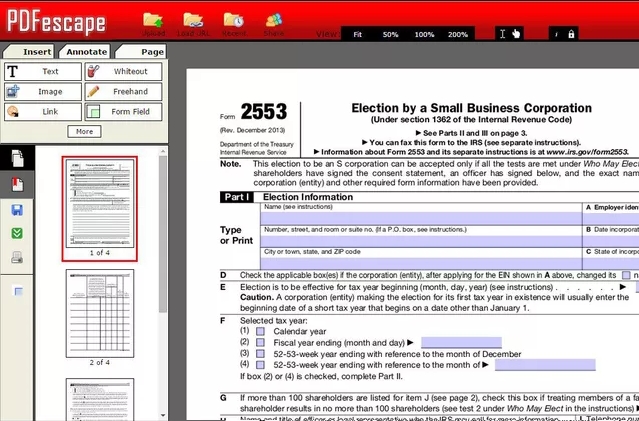Click the 52-53-week month of field
Image resolution: width=639 pixels, height=421 pixels.
click(545, 365)
